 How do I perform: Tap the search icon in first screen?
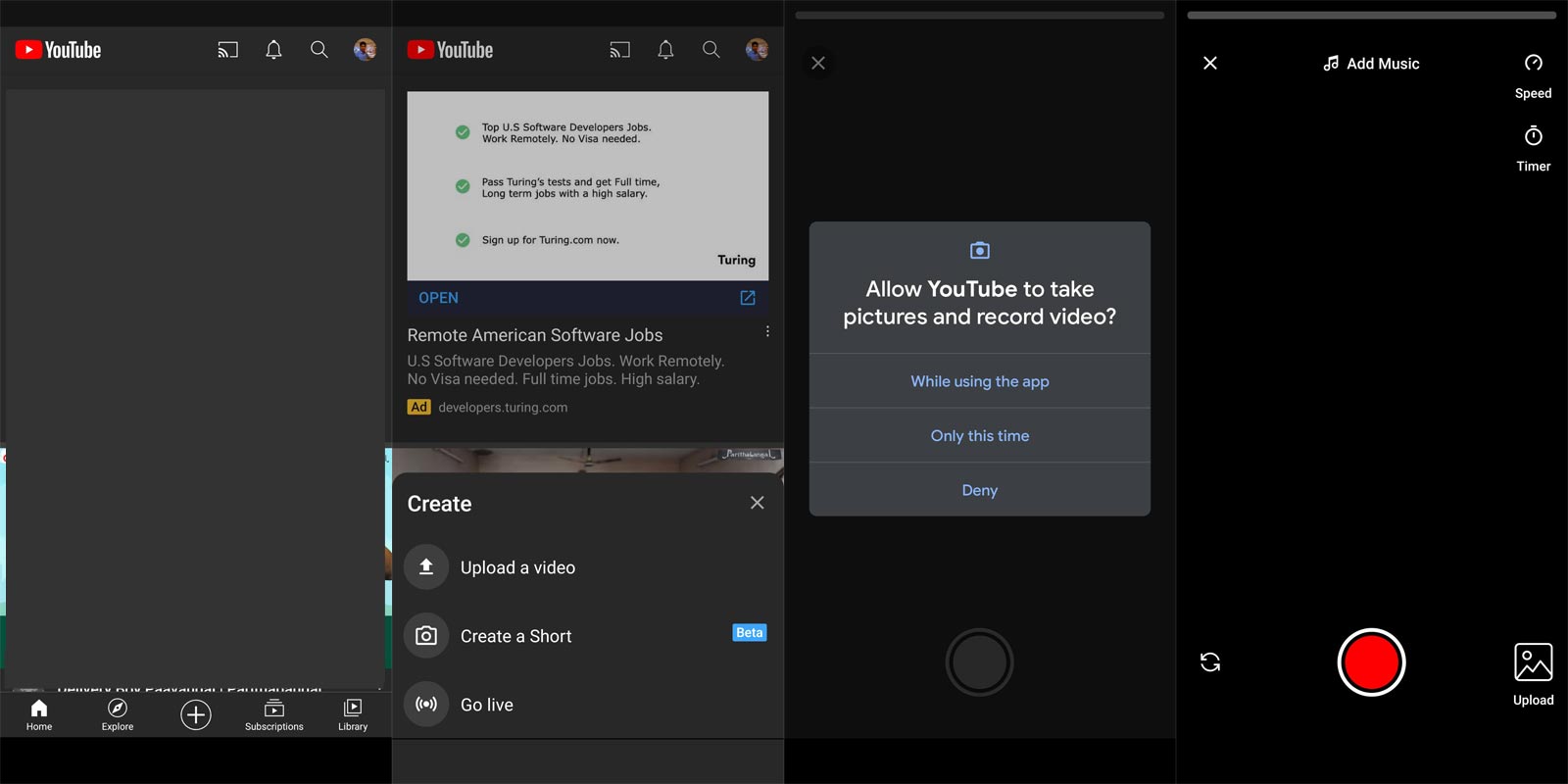coord(319,50)
